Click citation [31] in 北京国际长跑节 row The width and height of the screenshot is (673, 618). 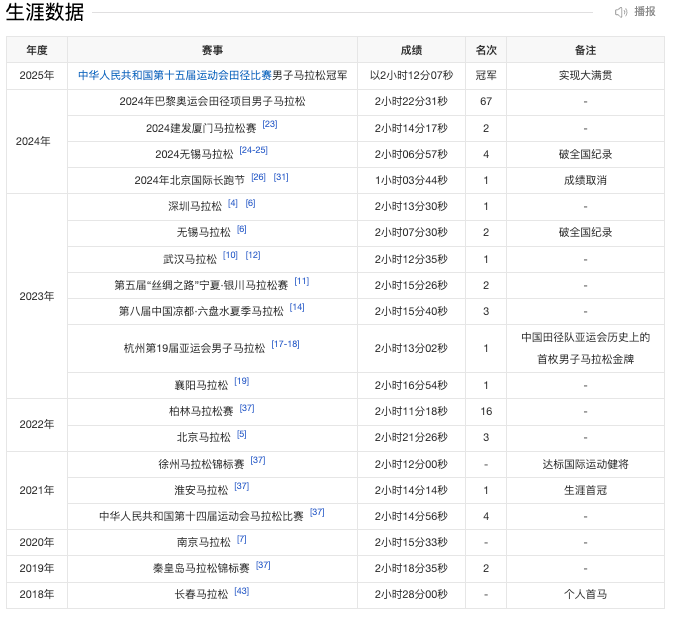click(281, 176)
